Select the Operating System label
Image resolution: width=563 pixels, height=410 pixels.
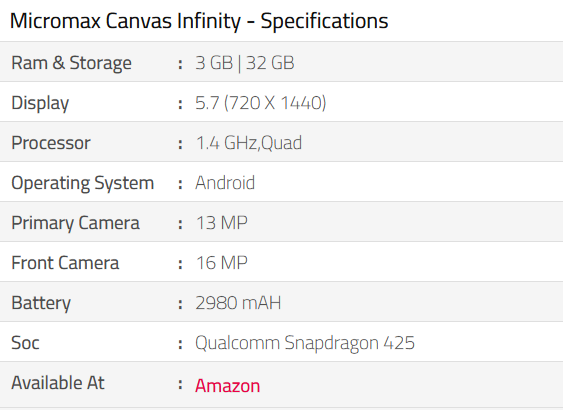(83, 183)
